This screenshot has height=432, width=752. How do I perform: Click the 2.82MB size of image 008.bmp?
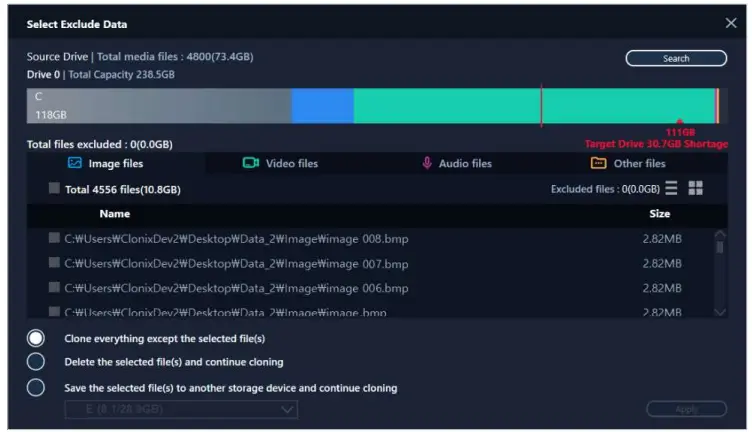pos(662,239)
